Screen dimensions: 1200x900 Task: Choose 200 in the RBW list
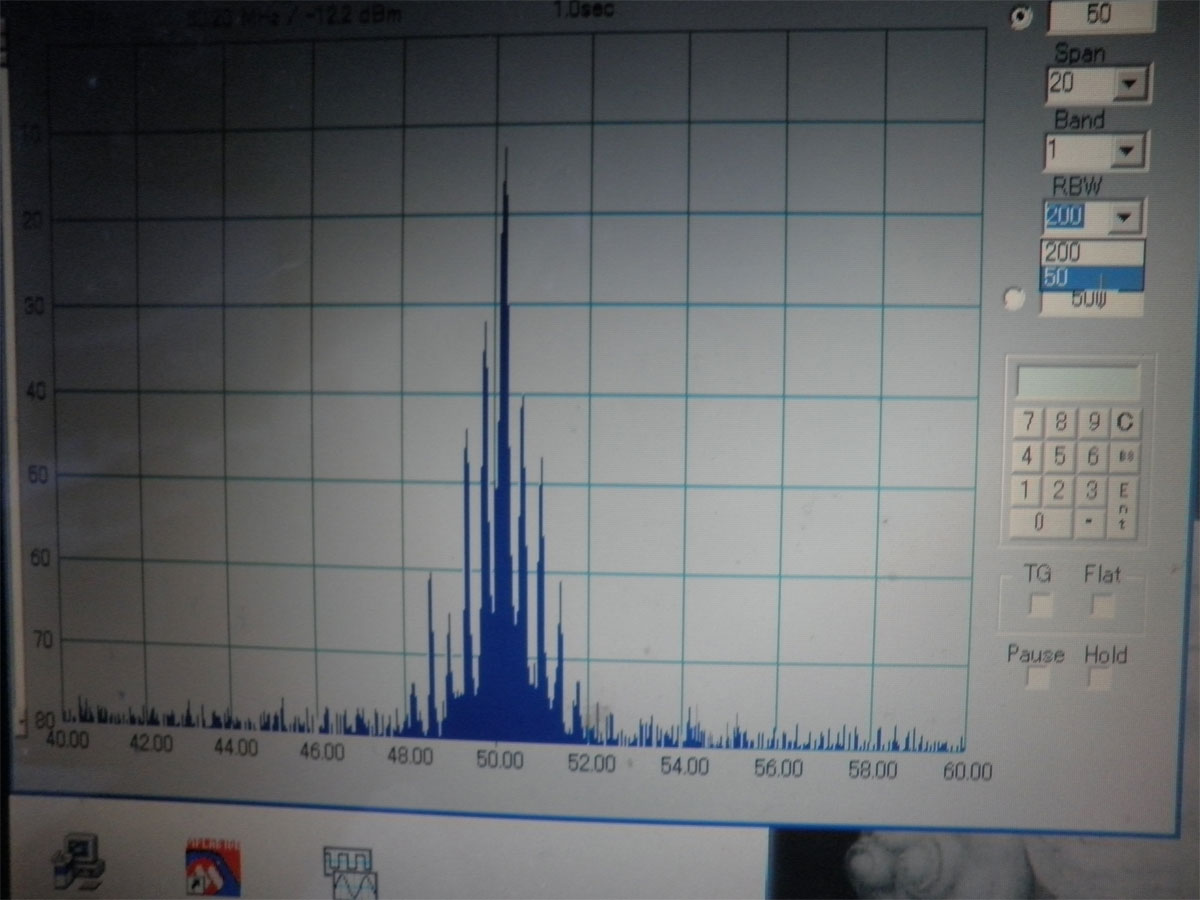(x=1090, y=253)
